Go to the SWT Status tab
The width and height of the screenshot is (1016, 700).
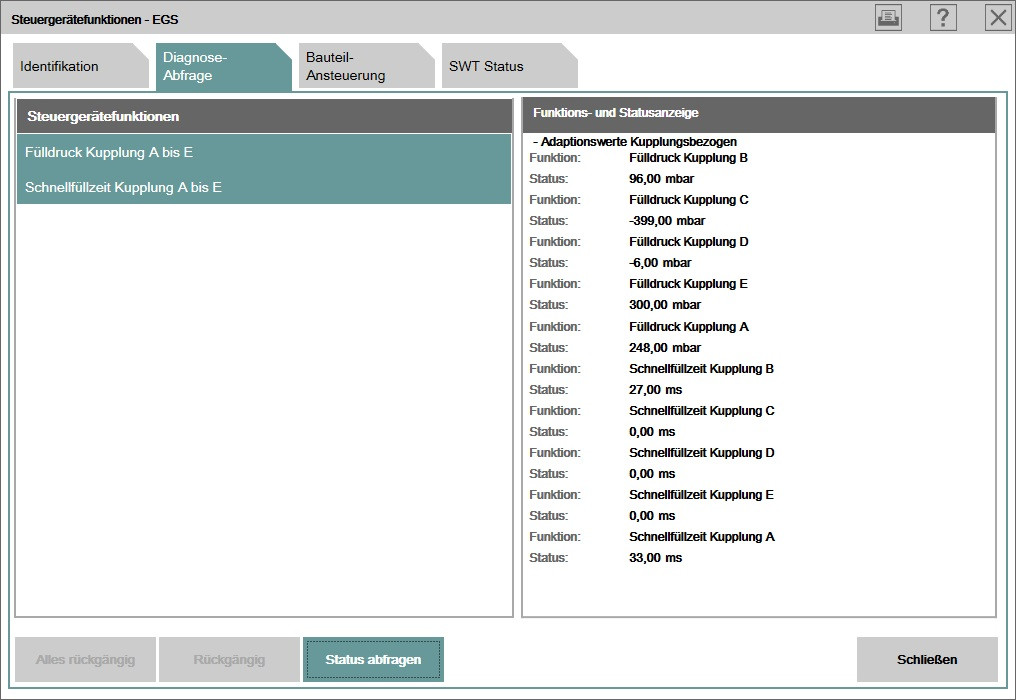click(x=500, y=67)
